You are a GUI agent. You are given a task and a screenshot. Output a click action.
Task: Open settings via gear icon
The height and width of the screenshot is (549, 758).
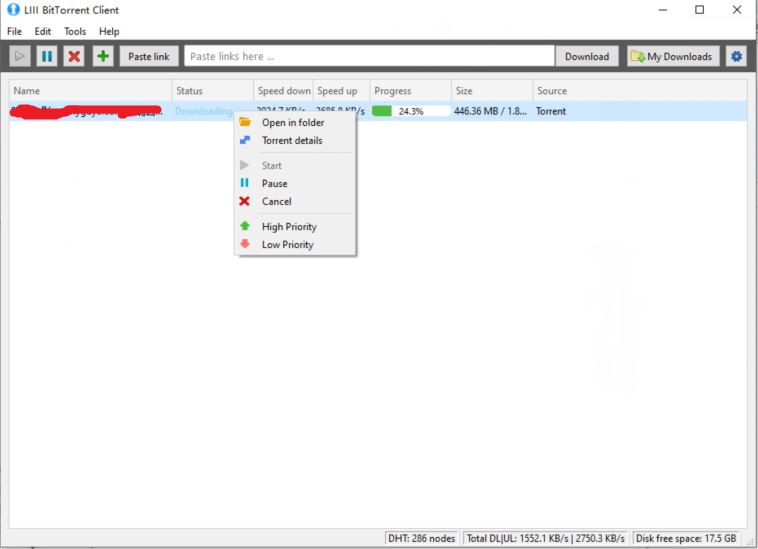pyautogui.click(x=736, y=57)
